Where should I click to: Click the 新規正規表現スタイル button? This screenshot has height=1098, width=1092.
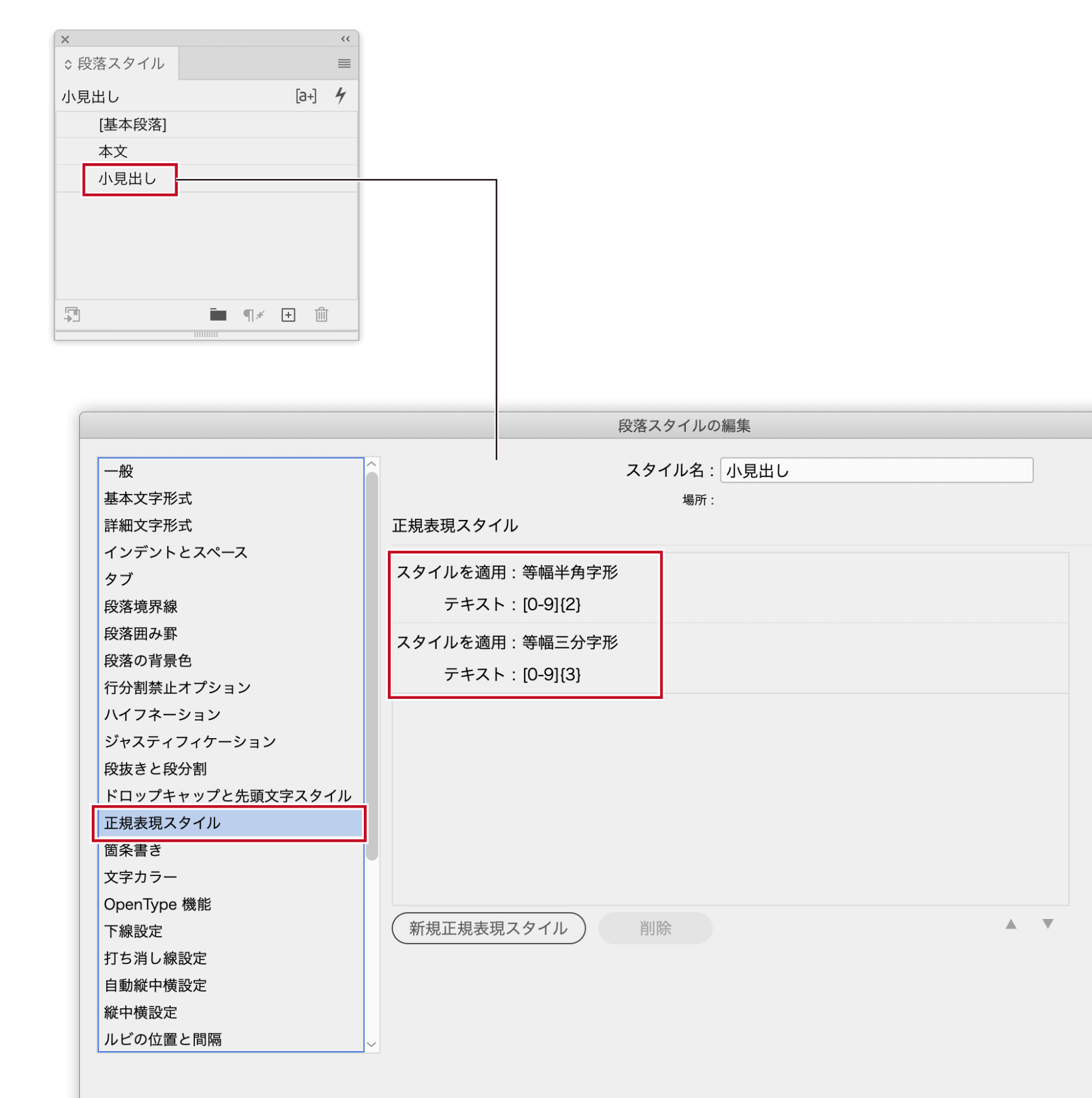coord(488,928)
